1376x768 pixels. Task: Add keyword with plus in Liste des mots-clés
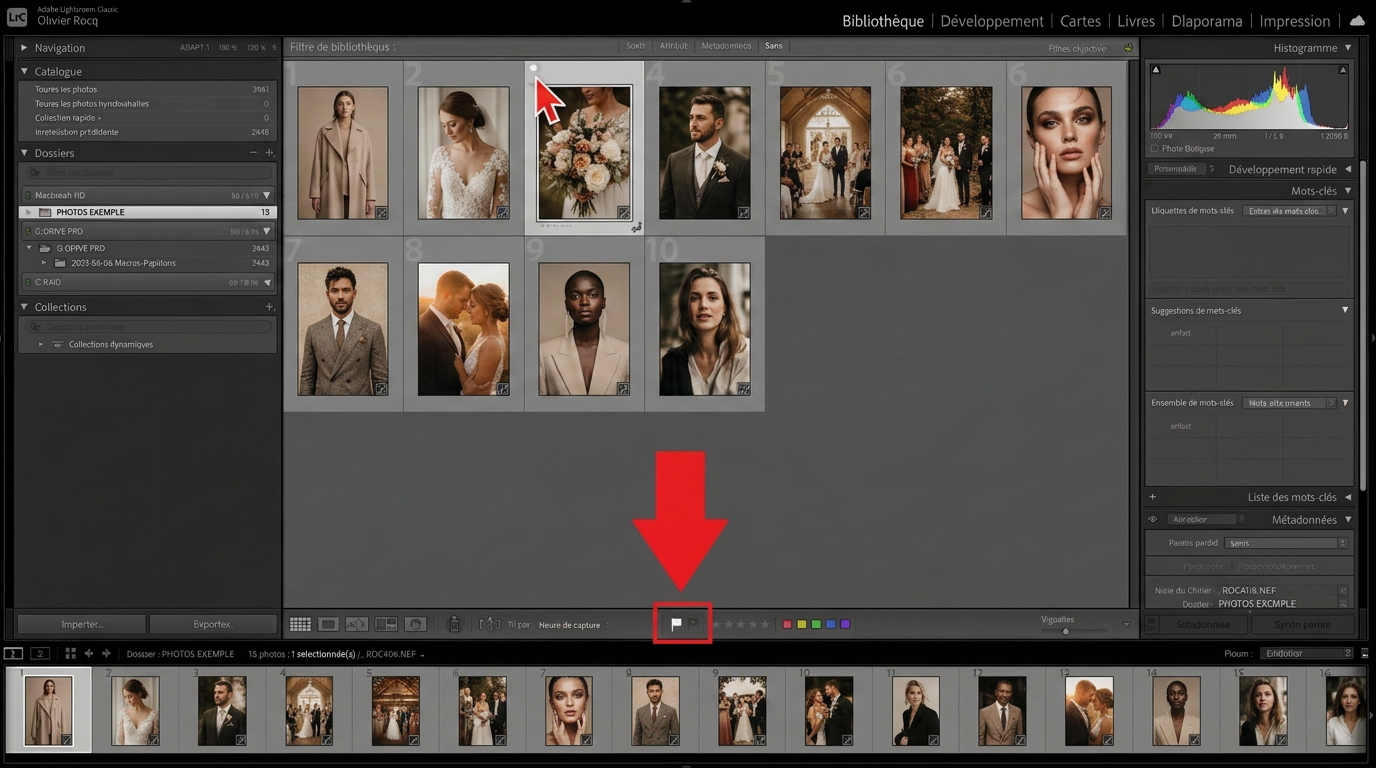[1153, 497]
